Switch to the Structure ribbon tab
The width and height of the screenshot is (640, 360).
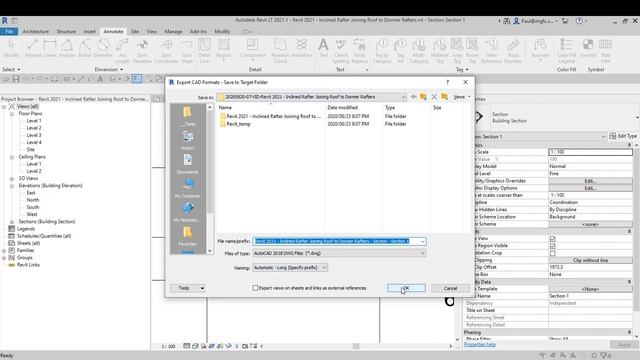[x=66, y=31]
